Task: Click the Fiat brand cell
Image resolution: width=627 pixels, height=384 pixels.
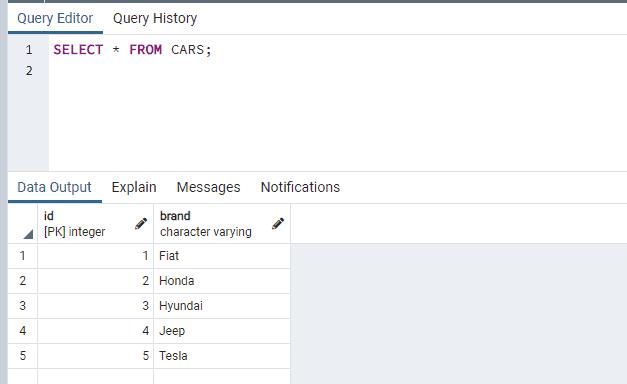Action: tap(222, 256)
